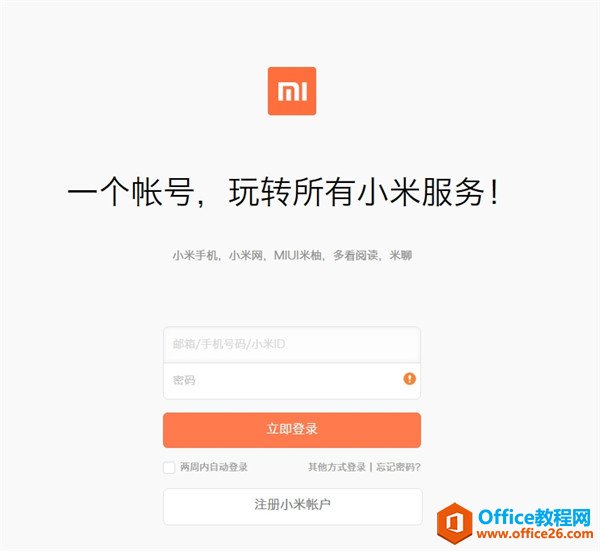Click 小米手机 in the services subtitle
Screen dimensions: 600x551
(195, 255)
